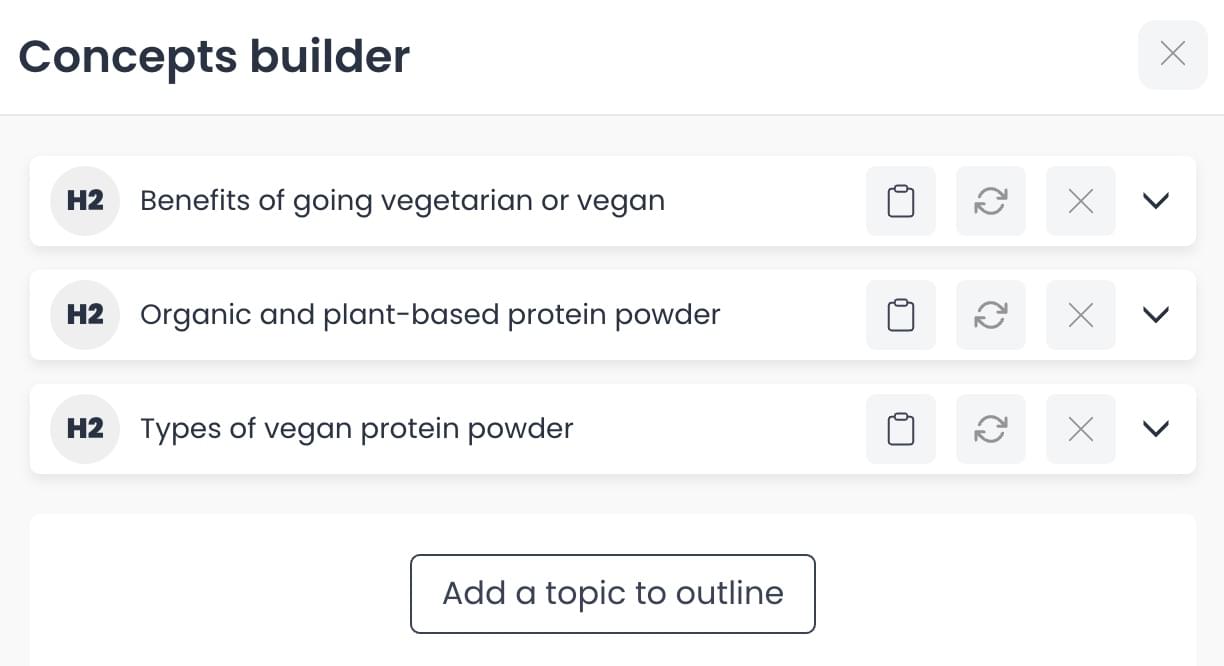Remove the 'Benefits of going vegetarian or vegan' topic
Image resolution: width=1224 pixels, height=666 pixels.
point(1080,201)
